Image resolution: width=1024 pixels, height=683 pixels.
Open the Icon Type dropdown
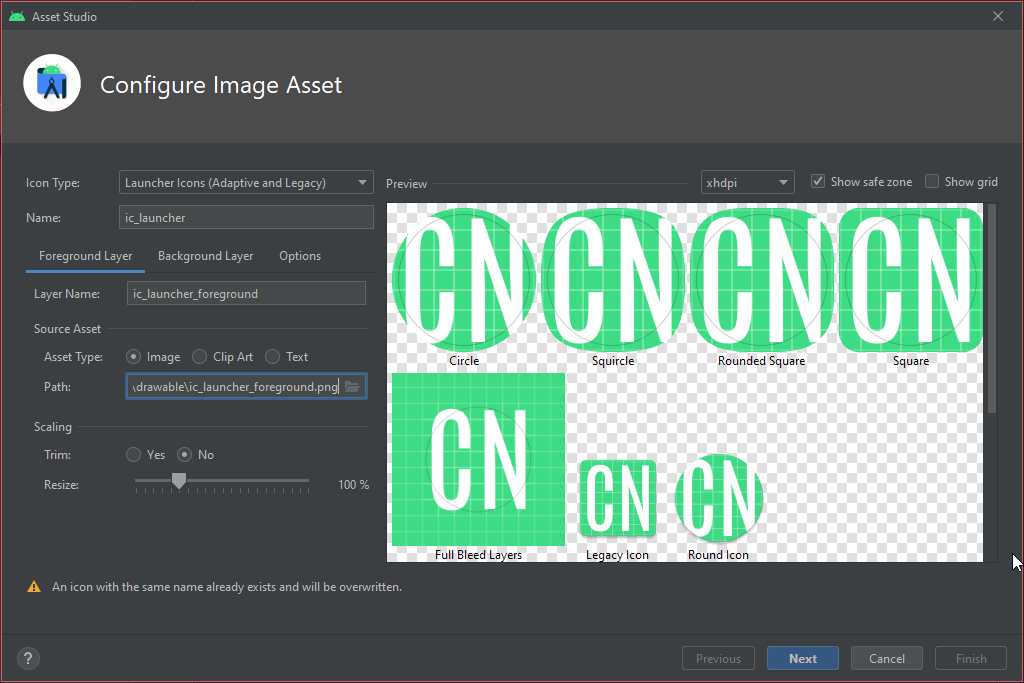click(x=246, y=182)
